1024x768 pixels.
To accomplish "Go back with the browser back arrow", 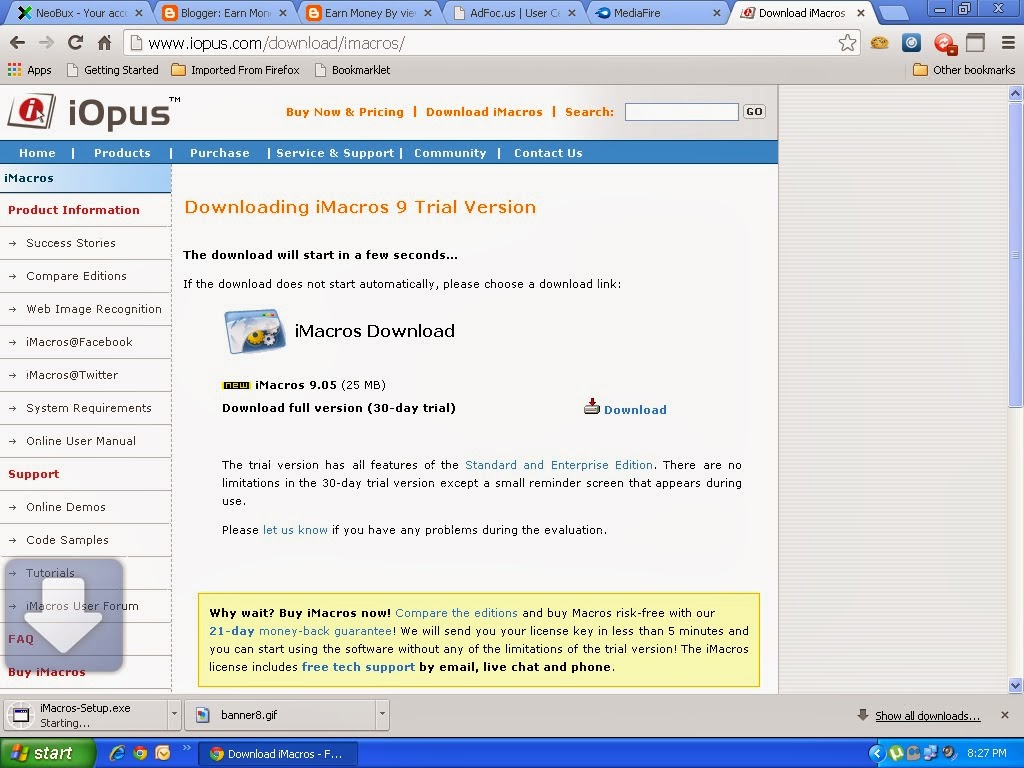I will pos(18,43).
